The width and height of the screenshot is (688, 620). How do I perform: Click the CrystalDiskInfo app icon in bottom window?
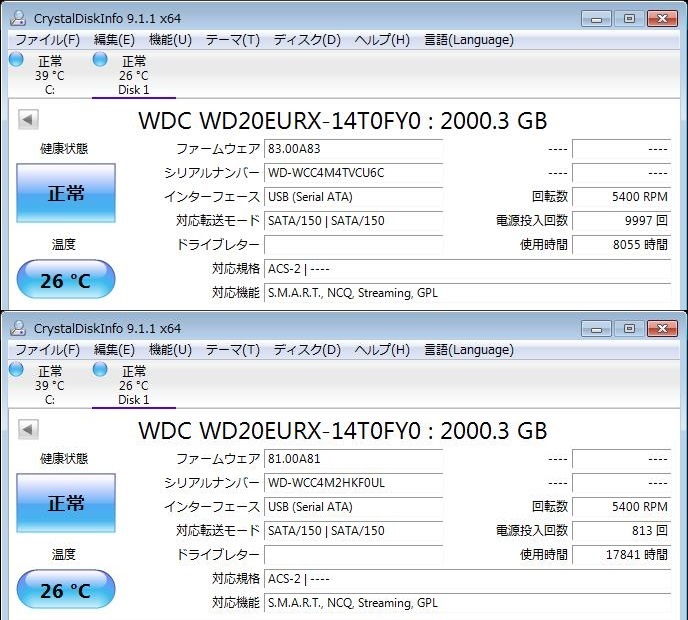click(x=18, y=328)
